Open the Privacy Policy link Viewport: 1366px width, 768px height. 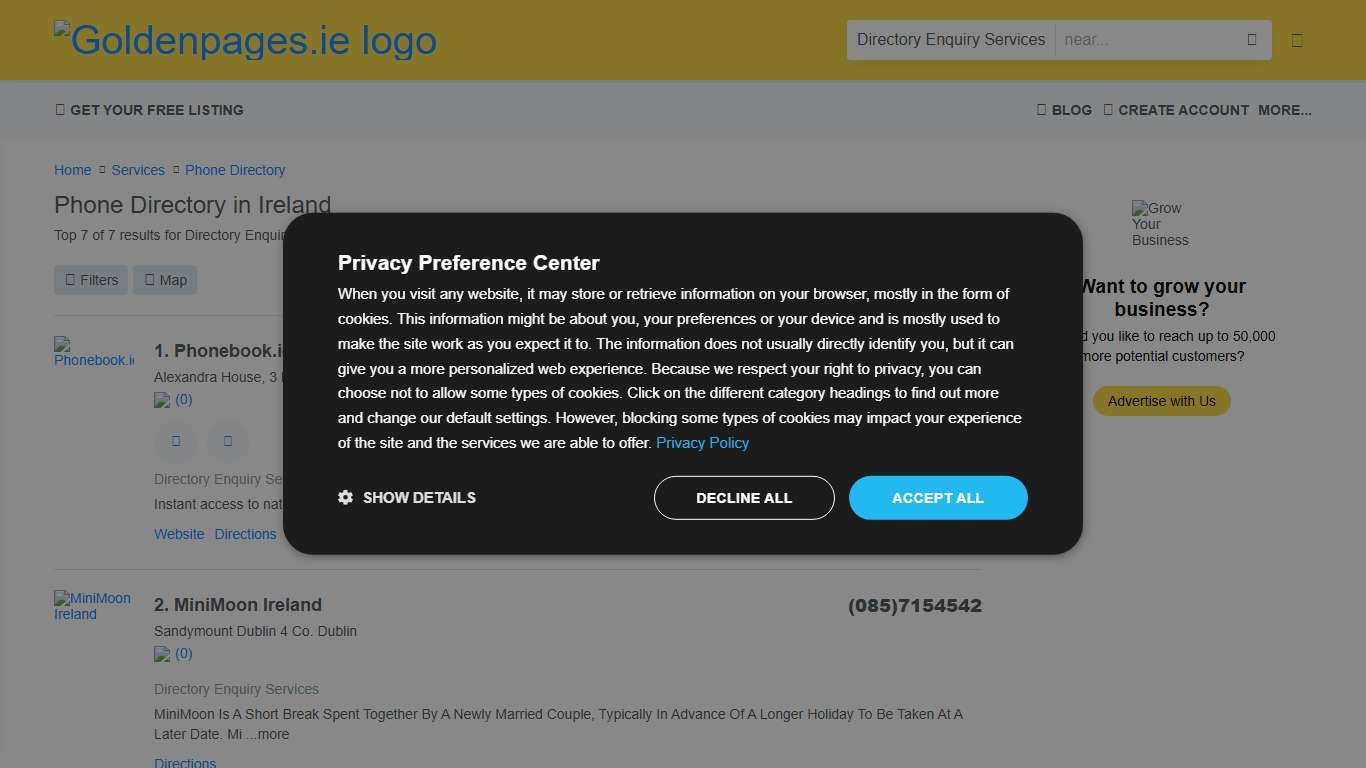[702, 442]
